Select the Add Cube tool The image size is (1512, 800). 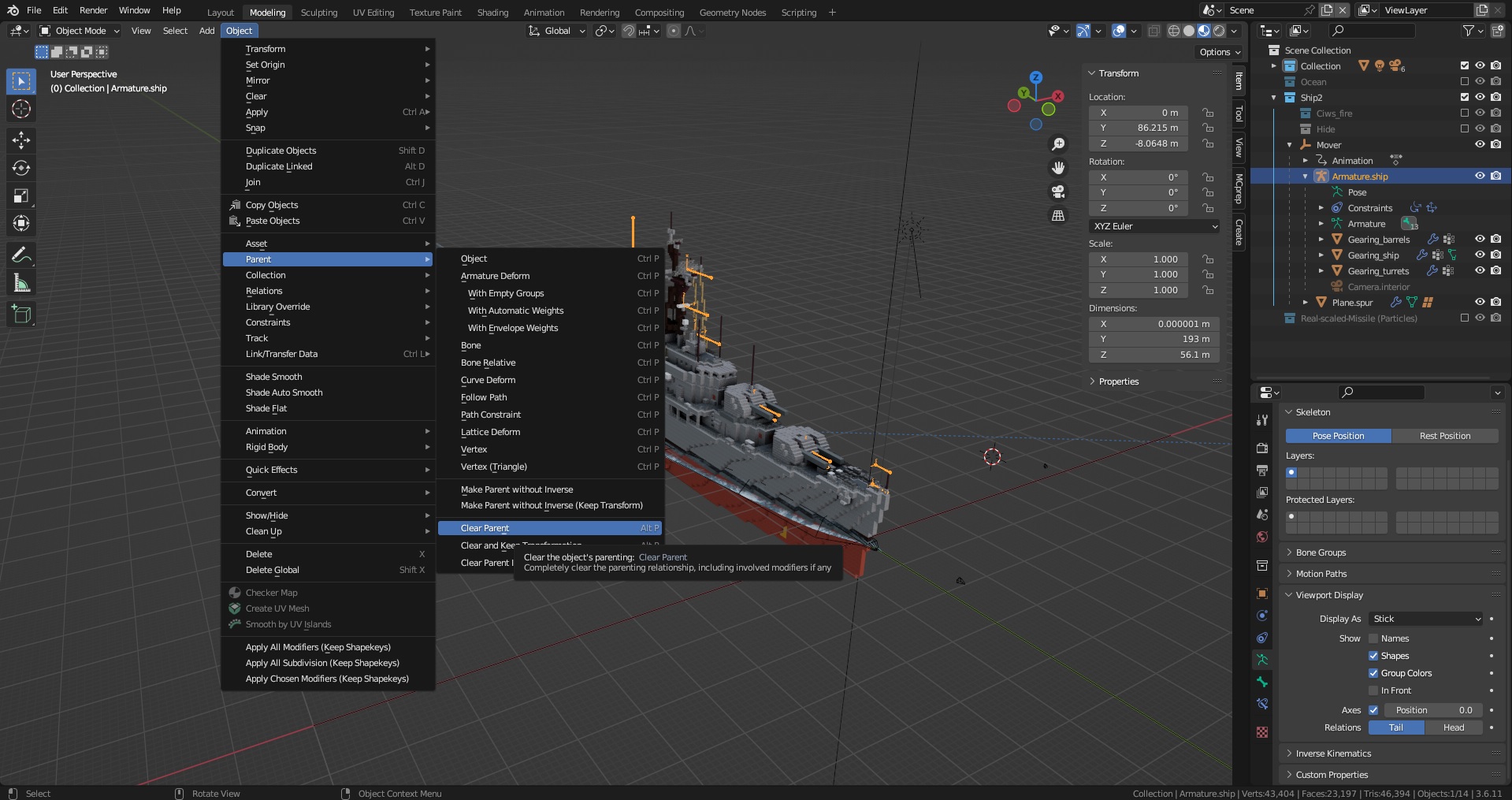click(21, 314)
